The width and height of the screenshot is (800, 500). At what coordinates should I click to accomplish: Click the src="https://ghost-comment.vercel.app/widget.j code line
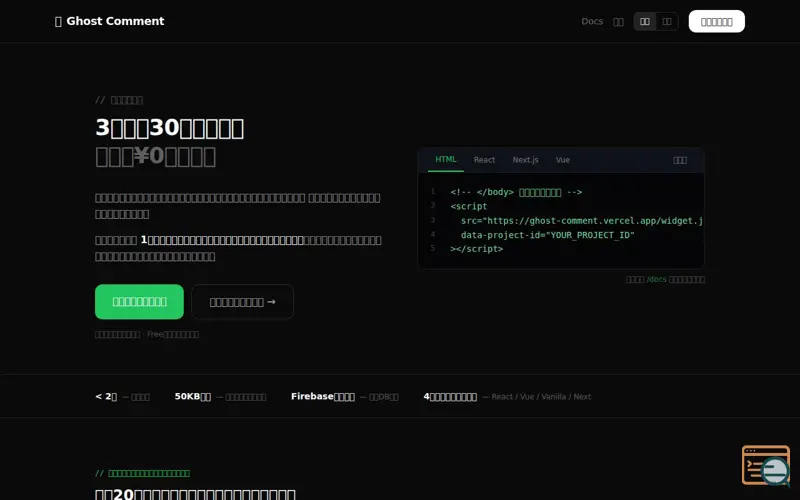pos(582,220)
